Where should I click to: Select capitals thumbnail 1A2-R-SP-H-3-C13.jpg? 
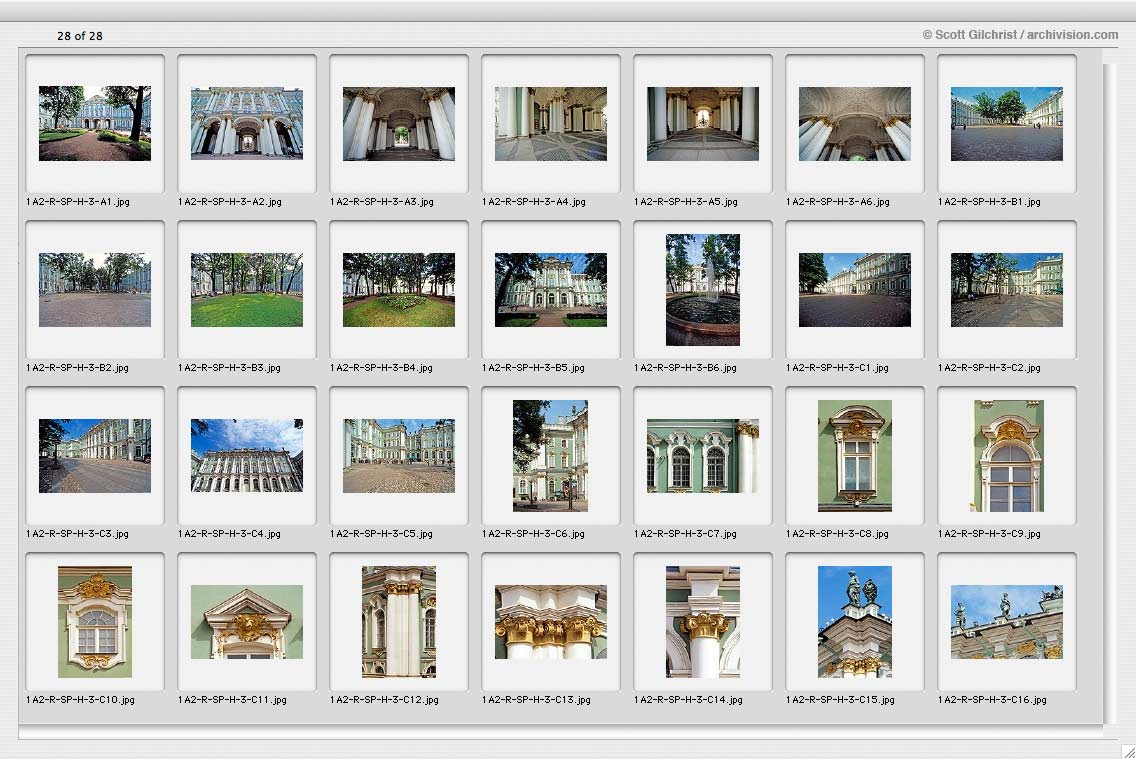[551, 621]
